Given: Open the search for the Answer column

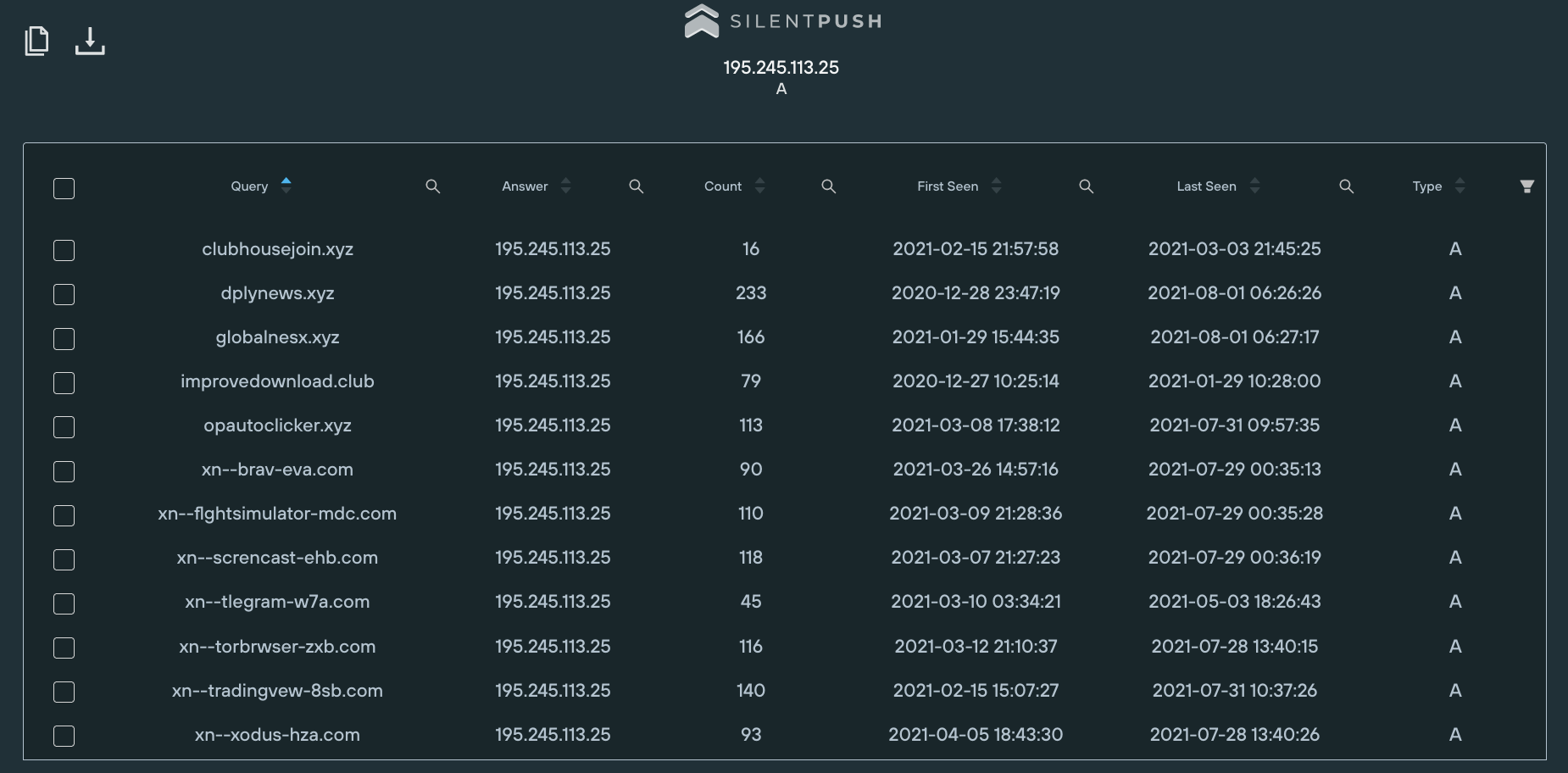Looking at the screenshot, I should (x=636, y=186).
